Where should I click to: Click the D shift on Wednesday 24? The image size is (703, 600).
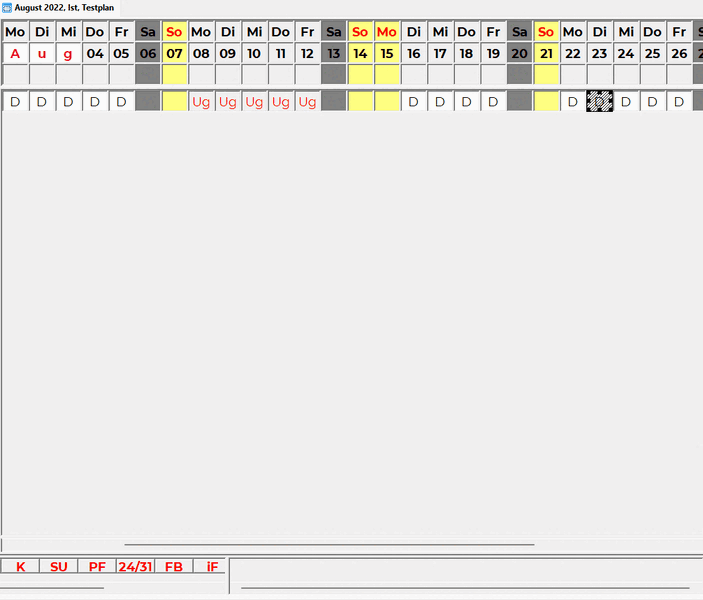pyautogui.click(x=625, y=101)
